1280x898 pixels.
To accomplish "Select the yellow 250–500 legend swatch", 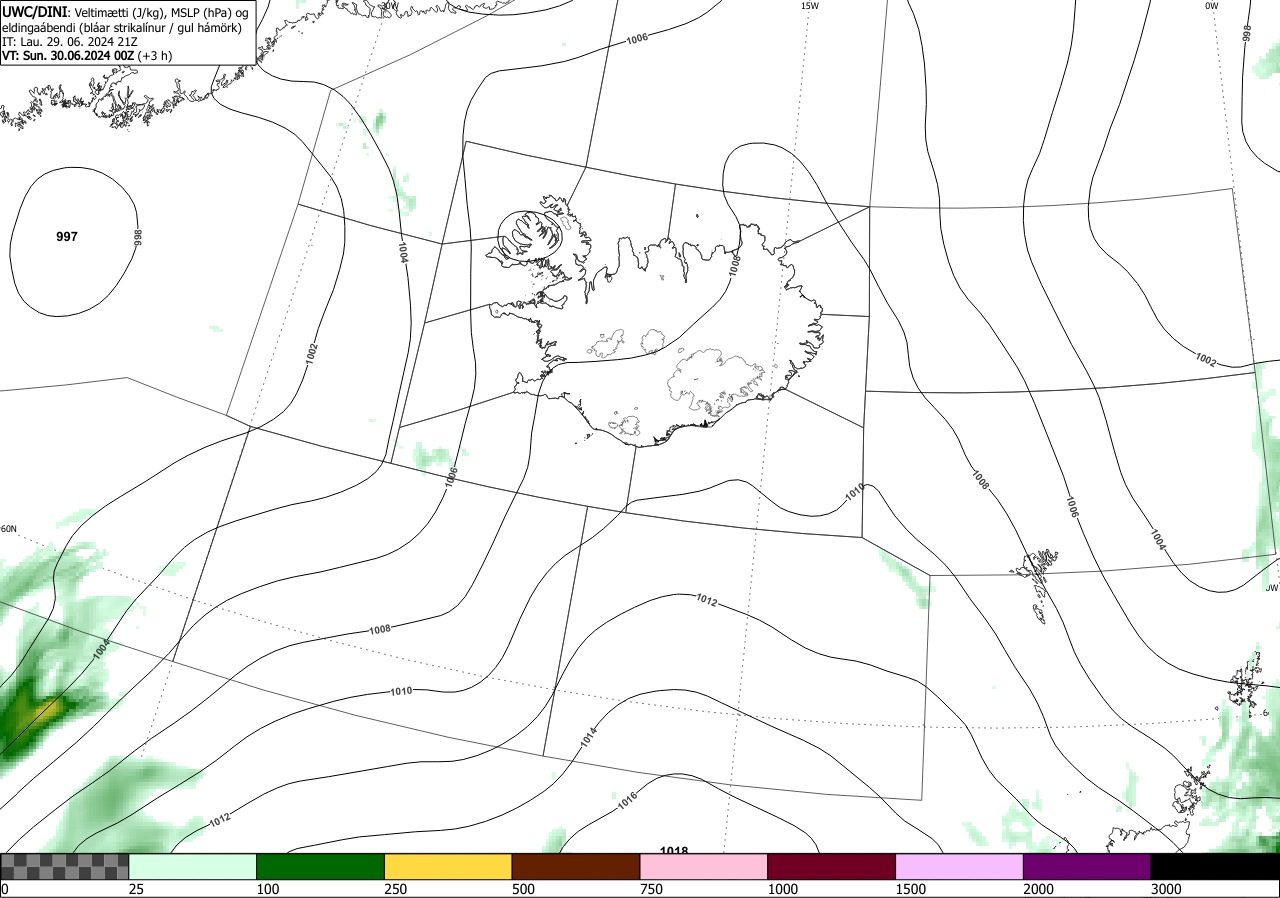I will tap(448, 866).
